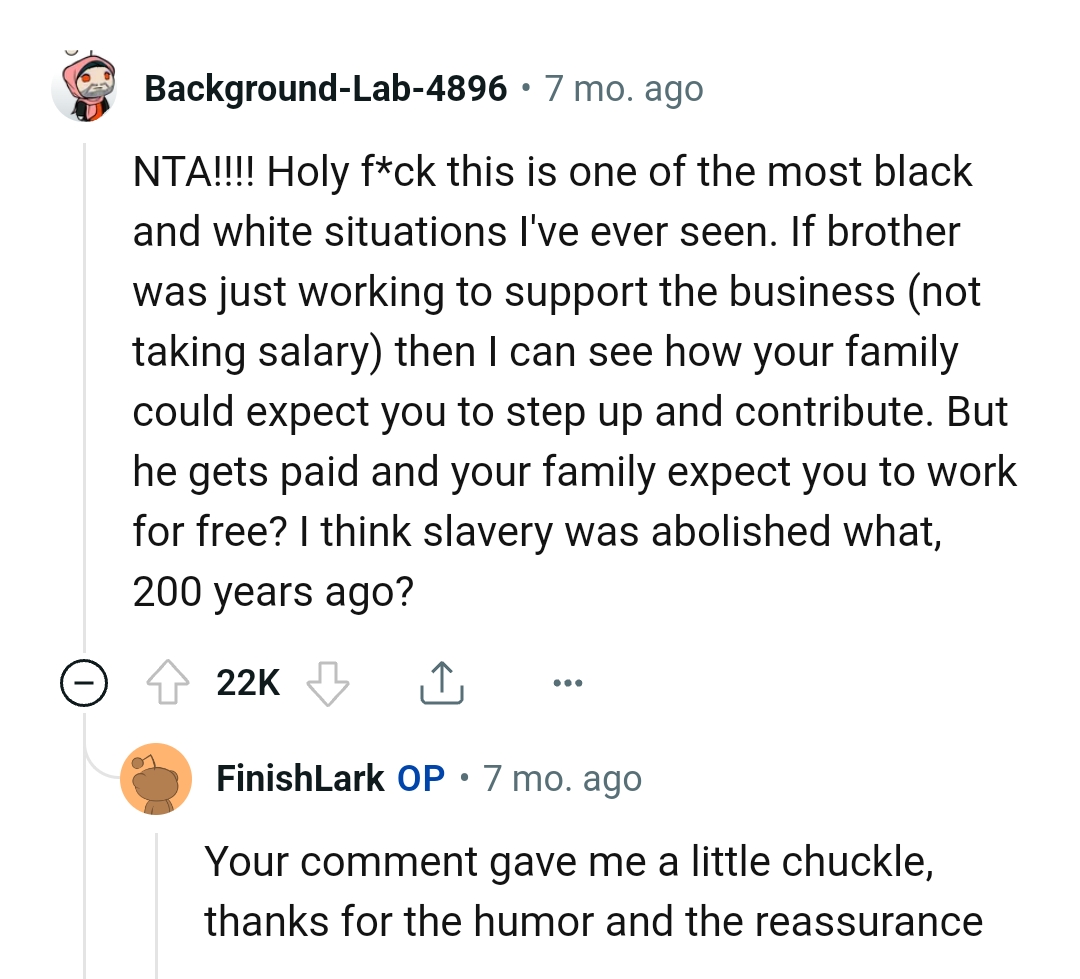Collapse FinishLark's reply via its thread line
The image size is (1080, 979).
157,900
